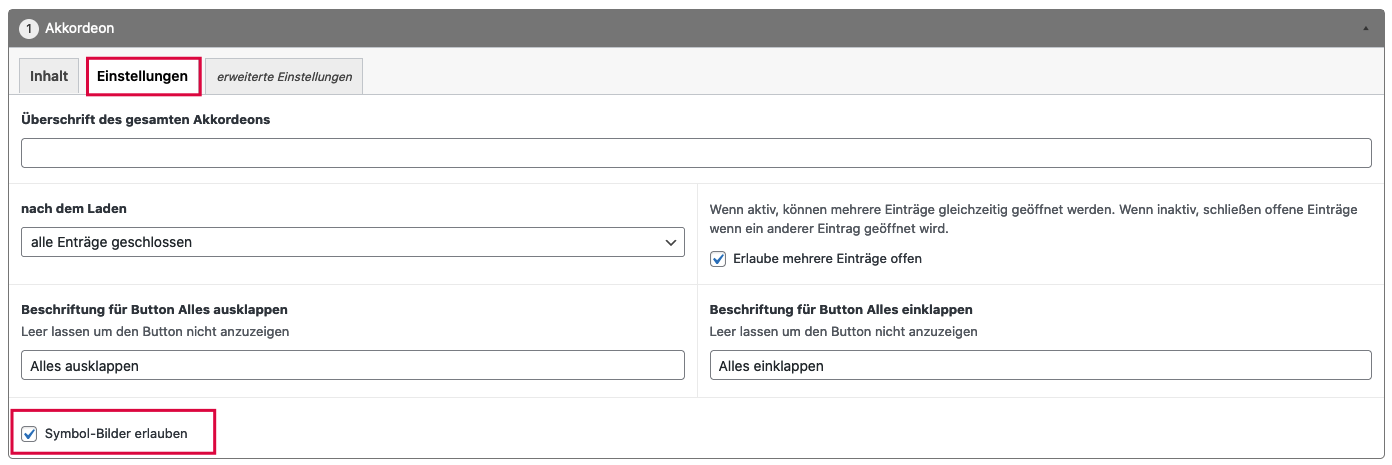This screenshot has width=1392, height=465.
Task: Click the 'nach dem Laden' label
Action: pyautogui.click(x=73, y=209)
